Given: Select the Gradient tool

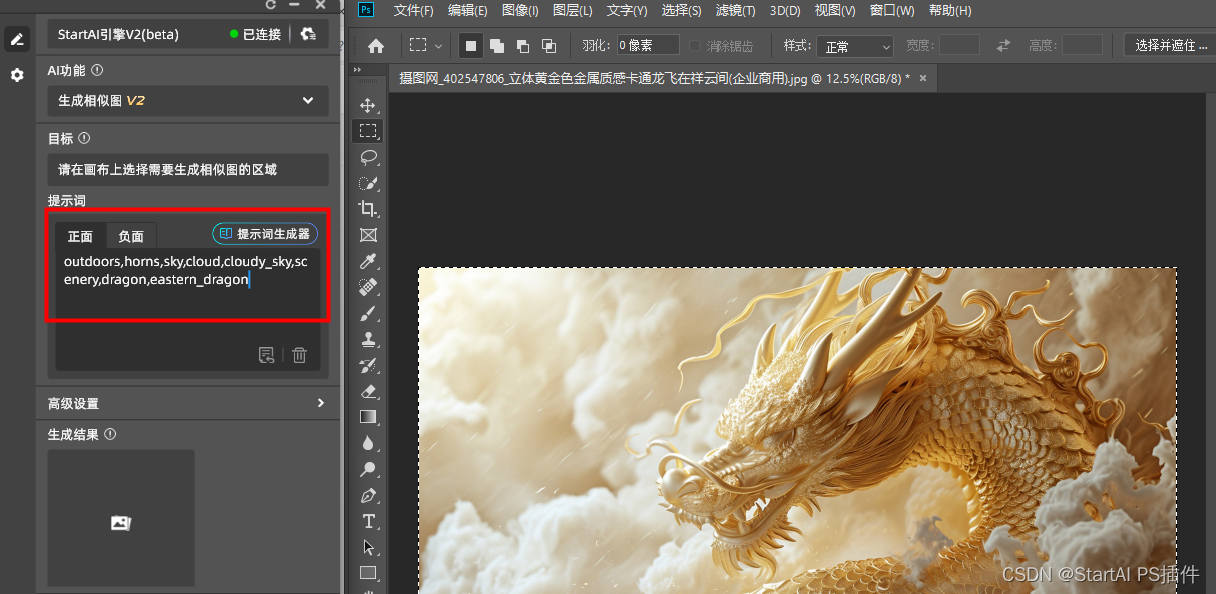Looking at the screenshot, I should tap(368, 417).
